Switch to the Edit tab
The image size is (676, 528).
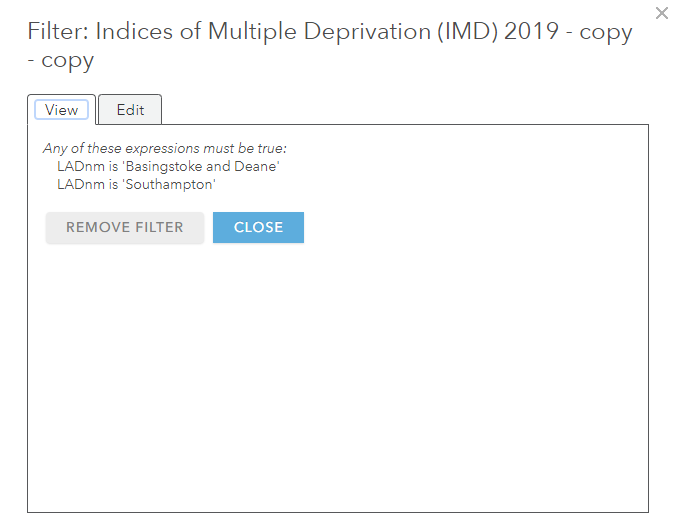[x=130, y=109]
